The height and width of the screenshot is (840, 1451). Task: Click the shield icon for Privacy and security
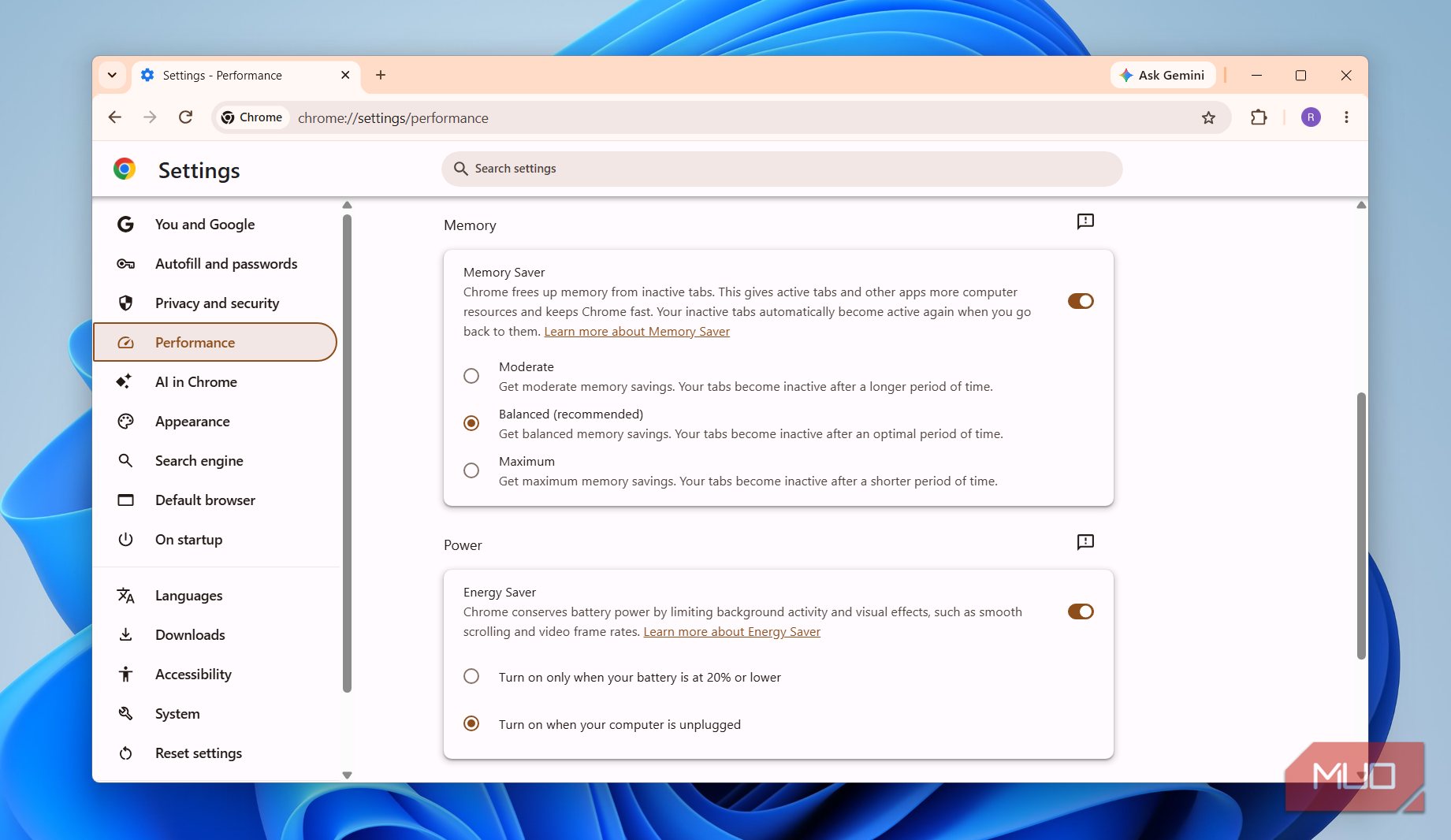click(x=125, y=303)
